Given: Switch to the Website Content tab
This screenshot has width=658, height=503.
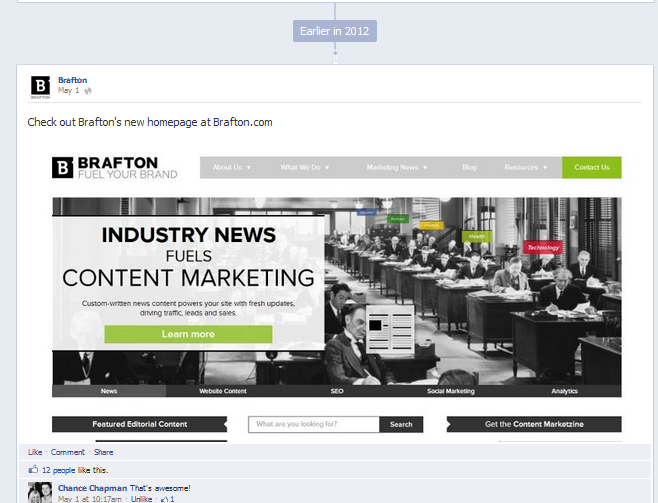Looking at the screenshot, I should coord(223,391).
